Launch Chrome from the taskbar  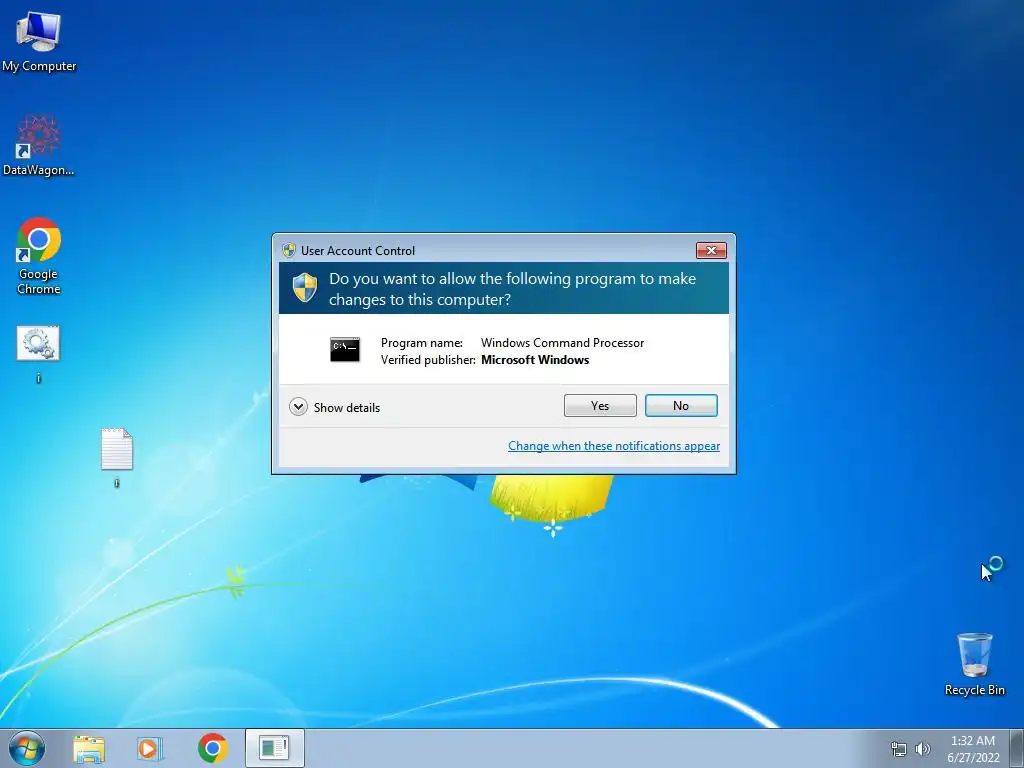point(212,748)
